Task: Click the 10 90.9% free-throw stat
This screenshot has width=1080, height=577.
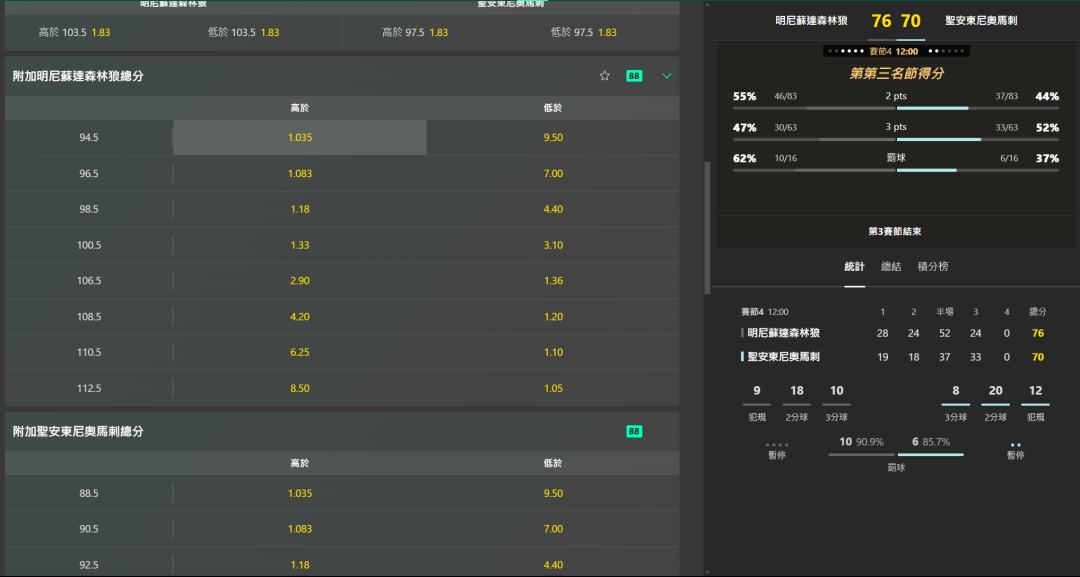Action: tap(861, 442)
